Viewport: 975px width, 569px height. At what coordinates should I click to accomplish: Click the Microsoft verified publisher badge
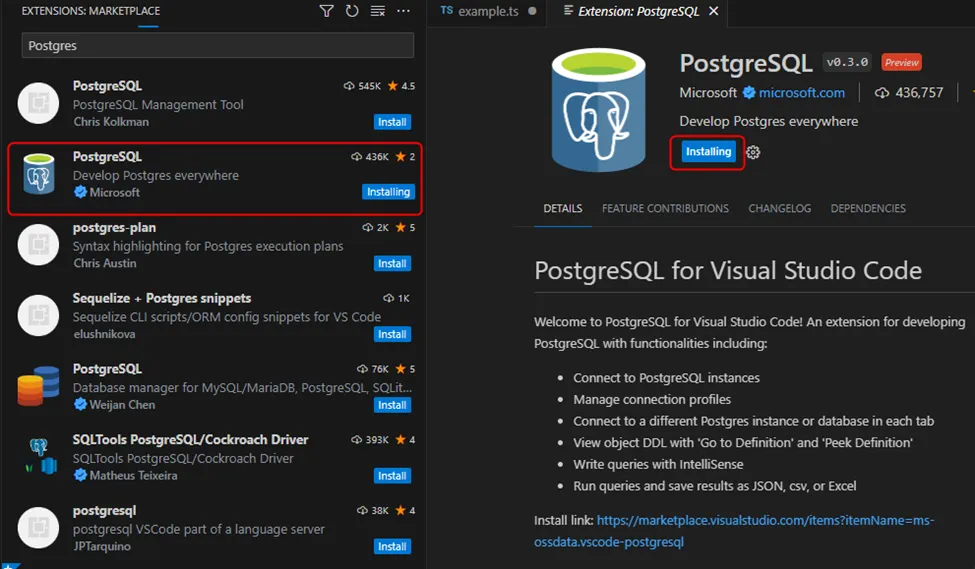coord(748,93)
